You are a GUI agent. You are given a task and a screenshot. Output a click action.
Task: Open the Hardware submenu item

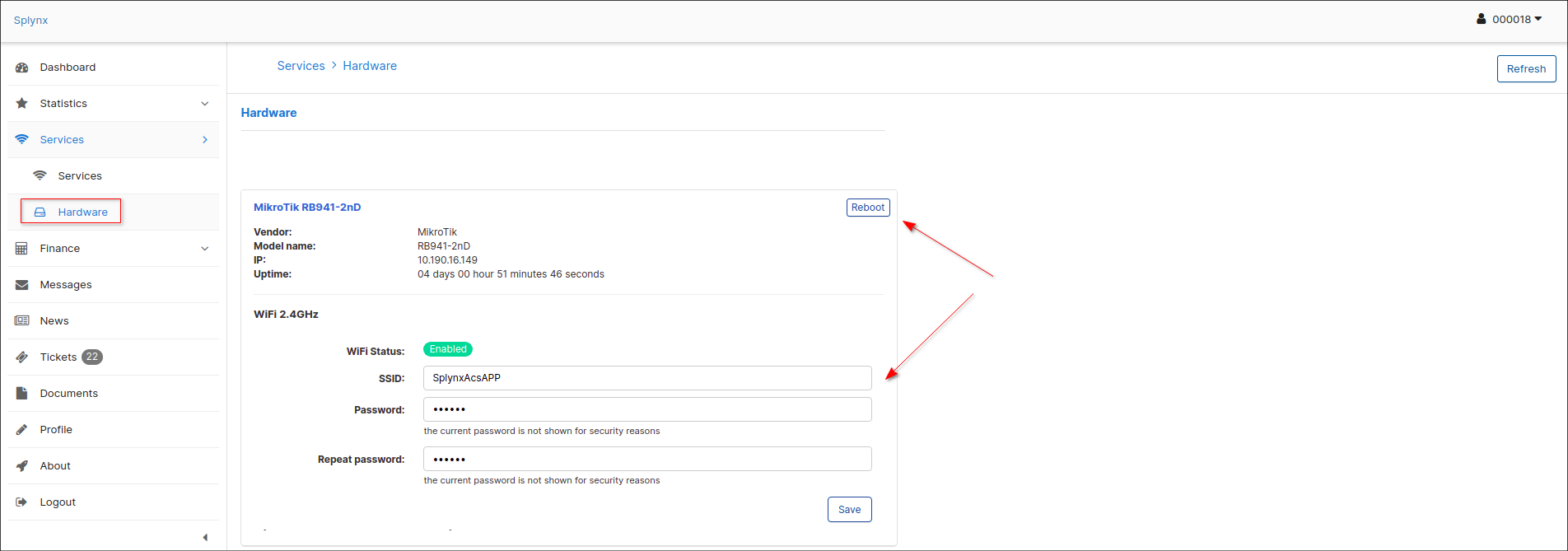(x=82, y=212)
